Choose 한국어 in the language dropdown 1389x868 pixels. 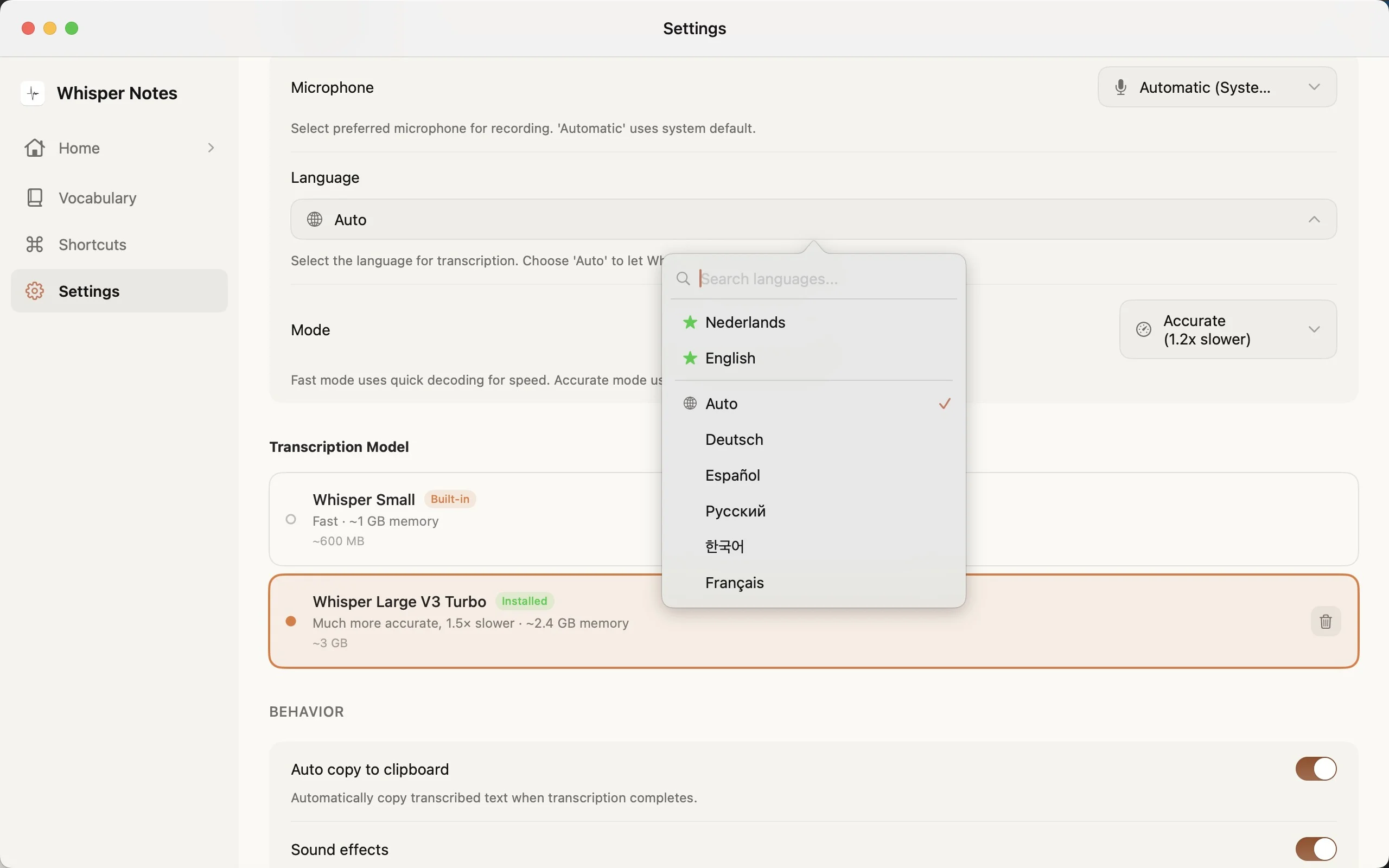tap(724, 546)
